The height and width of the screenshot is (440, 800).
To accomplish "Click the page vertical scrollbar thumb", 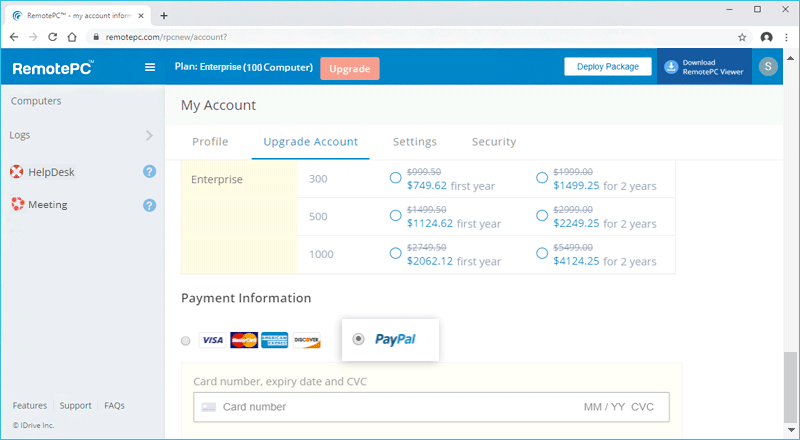I will point(790,387).
